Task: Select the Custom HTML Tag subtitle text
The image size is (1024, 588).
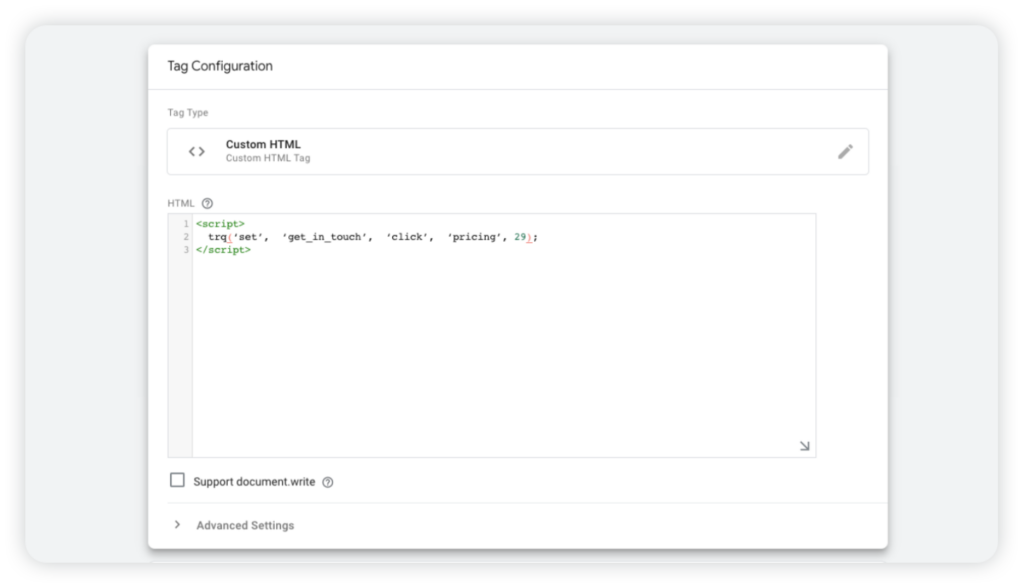Action: (266, 157)
